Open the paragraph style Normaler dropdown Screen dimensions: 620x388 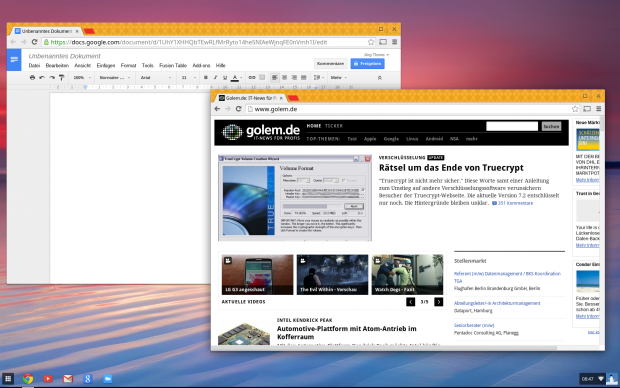(115, 78)
